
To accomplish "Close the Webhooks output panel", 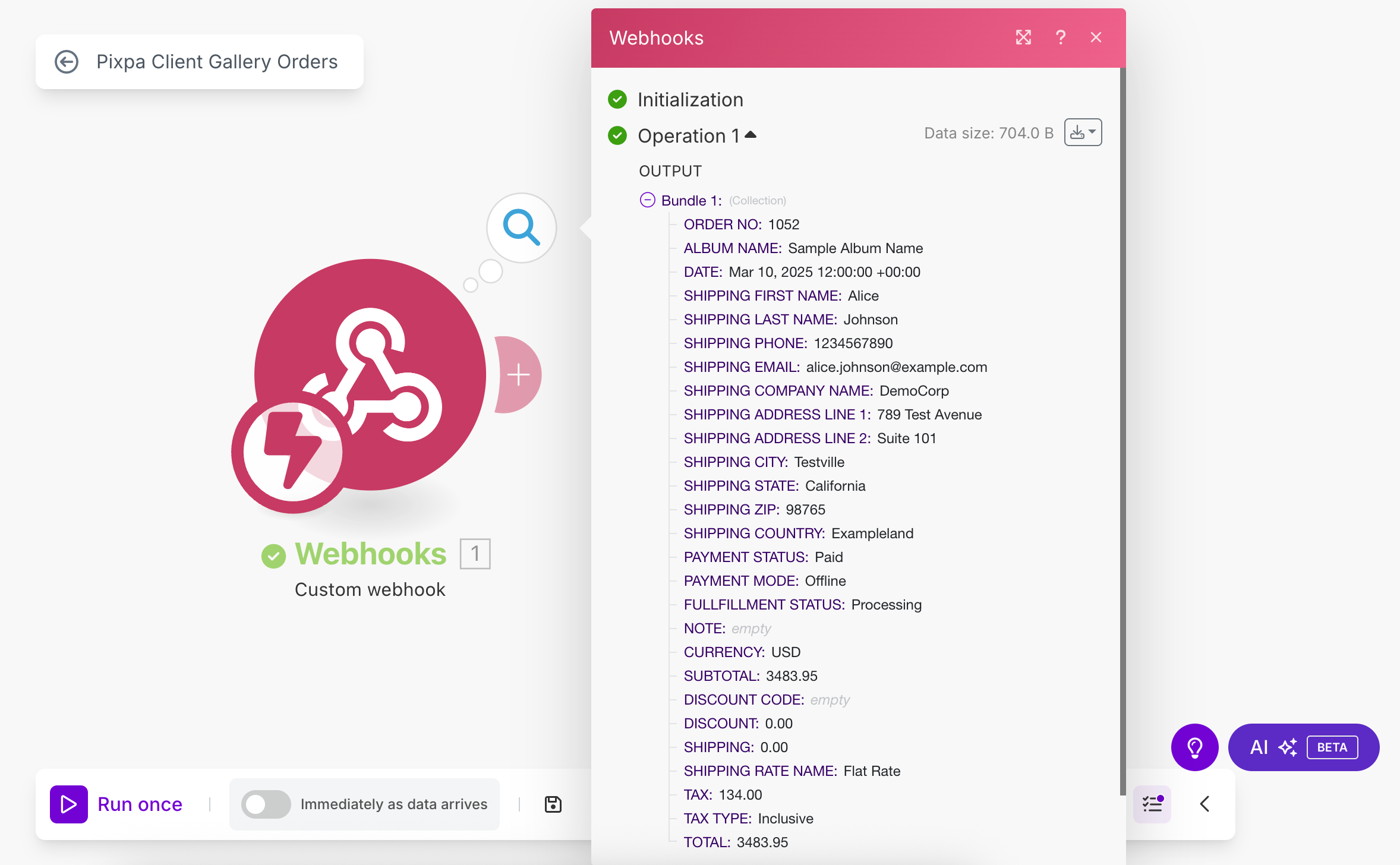I will pos(1096,37).
